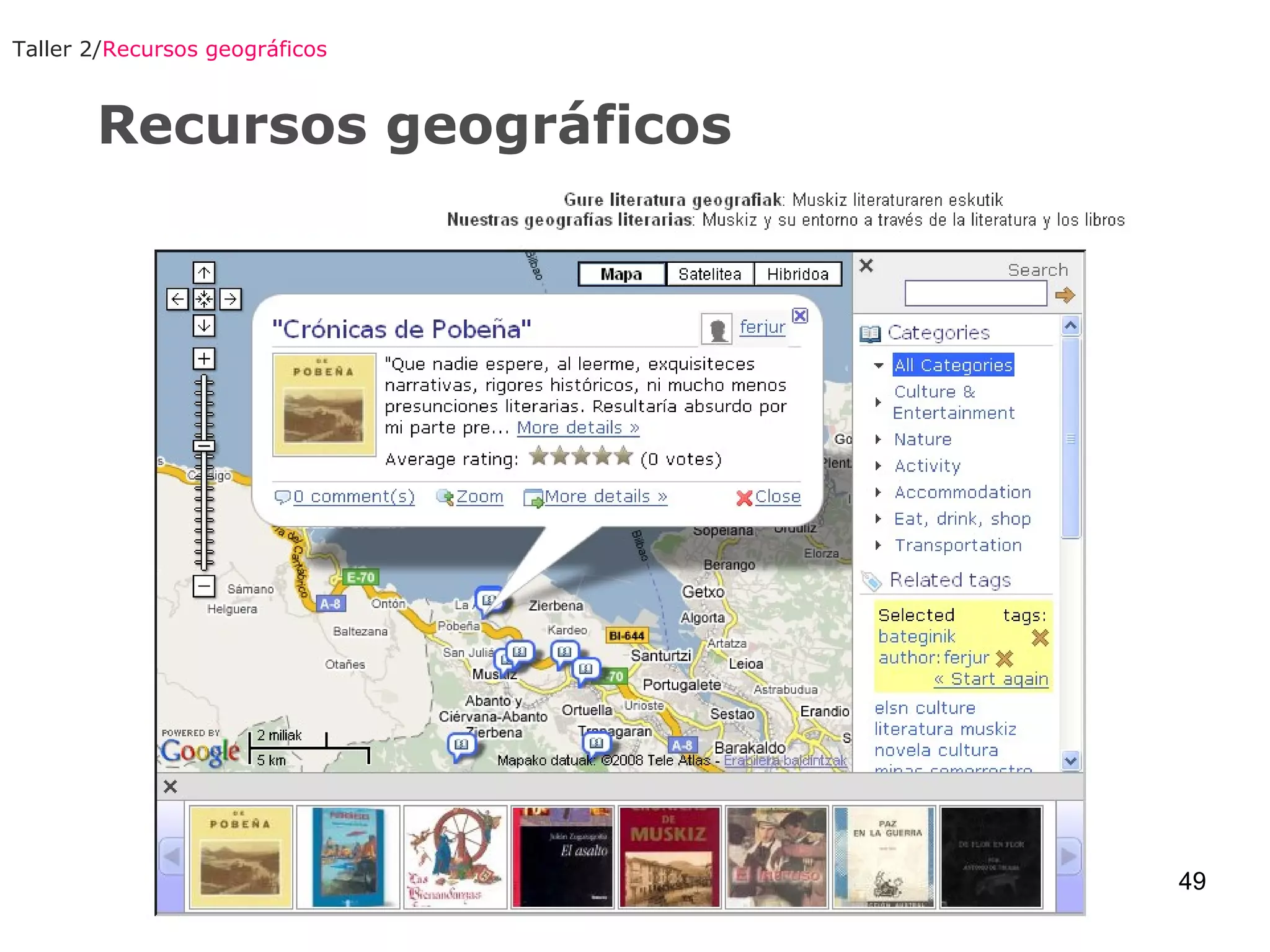Viewport: 1270px width, 952px height.
Task: Click the book marker near Kardeo
Action: [x=564, y=654]
